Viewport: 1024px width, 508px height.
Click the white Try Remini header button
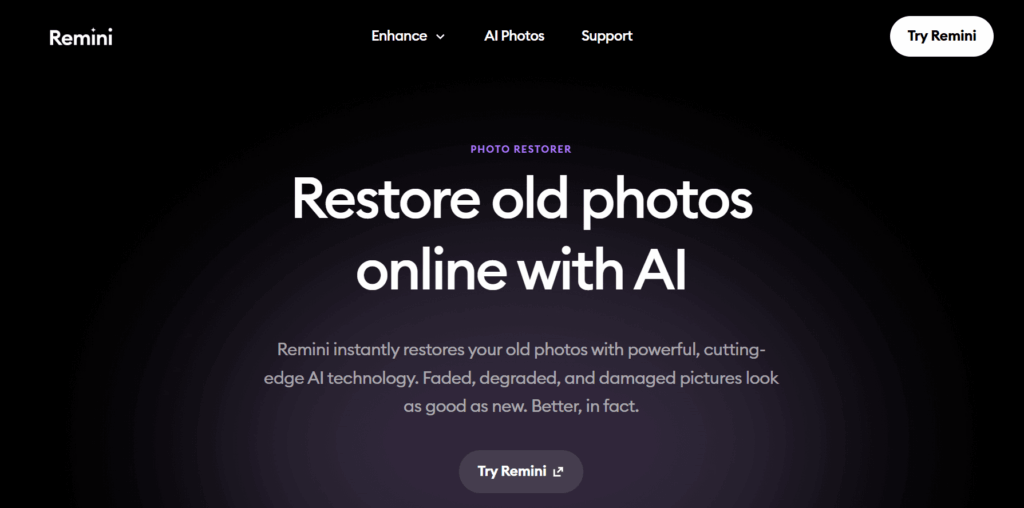(941, 36)
